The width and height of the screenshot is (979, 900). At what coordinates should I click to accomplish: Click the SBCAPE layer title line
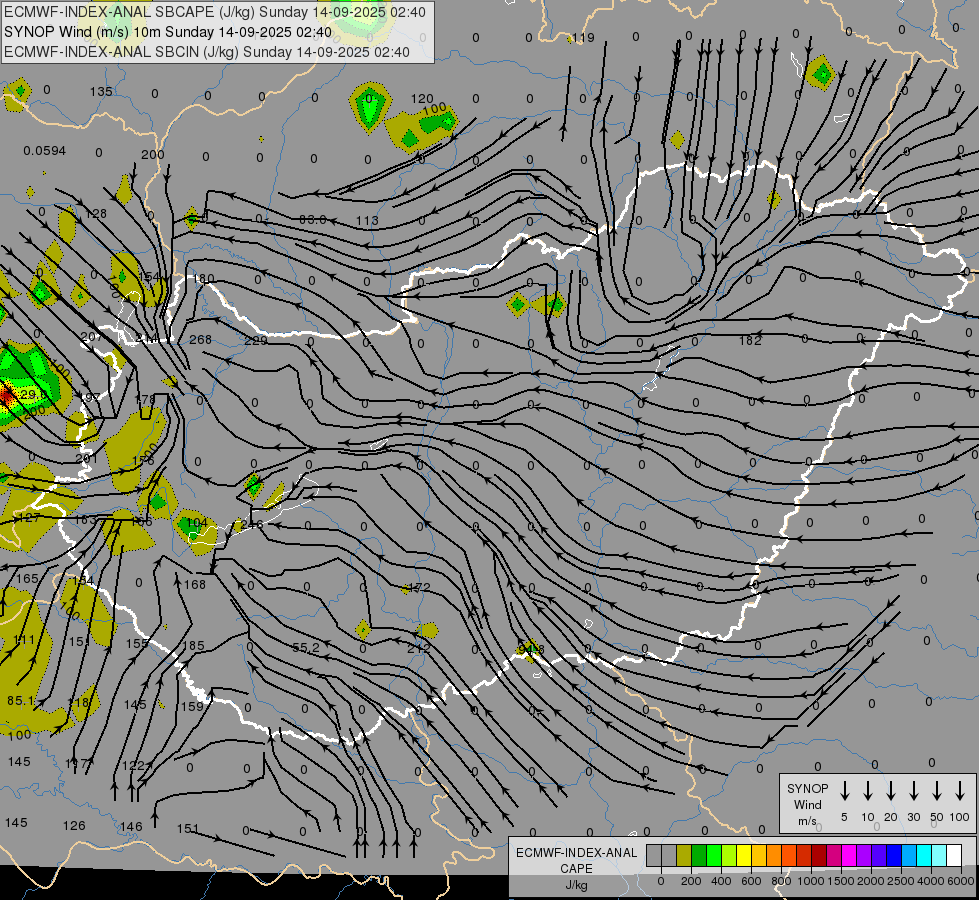pyautogui.click(x=215, y=12)
